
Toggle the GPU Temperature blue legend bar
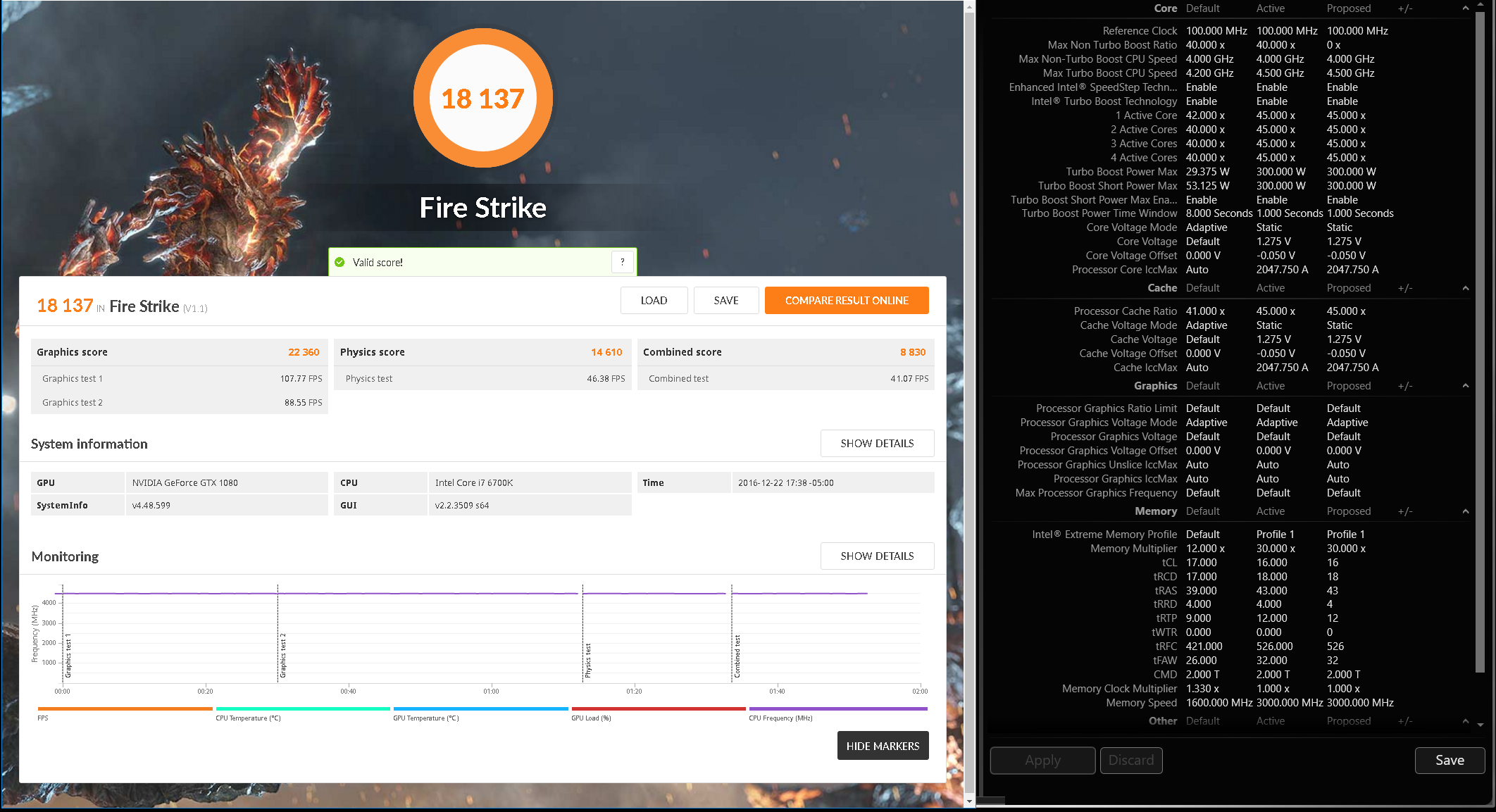coord(480,708)
